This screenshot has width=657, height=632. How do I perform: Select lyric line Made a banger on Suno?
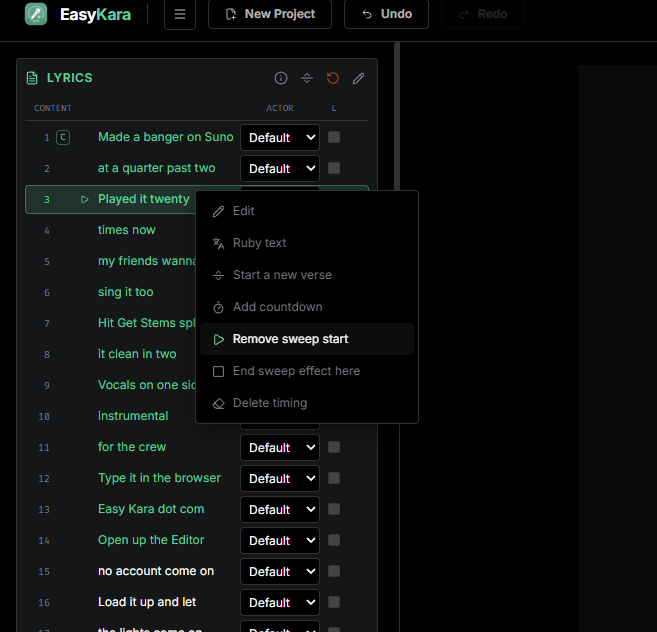pyautogui.click(x=166, y=137)
